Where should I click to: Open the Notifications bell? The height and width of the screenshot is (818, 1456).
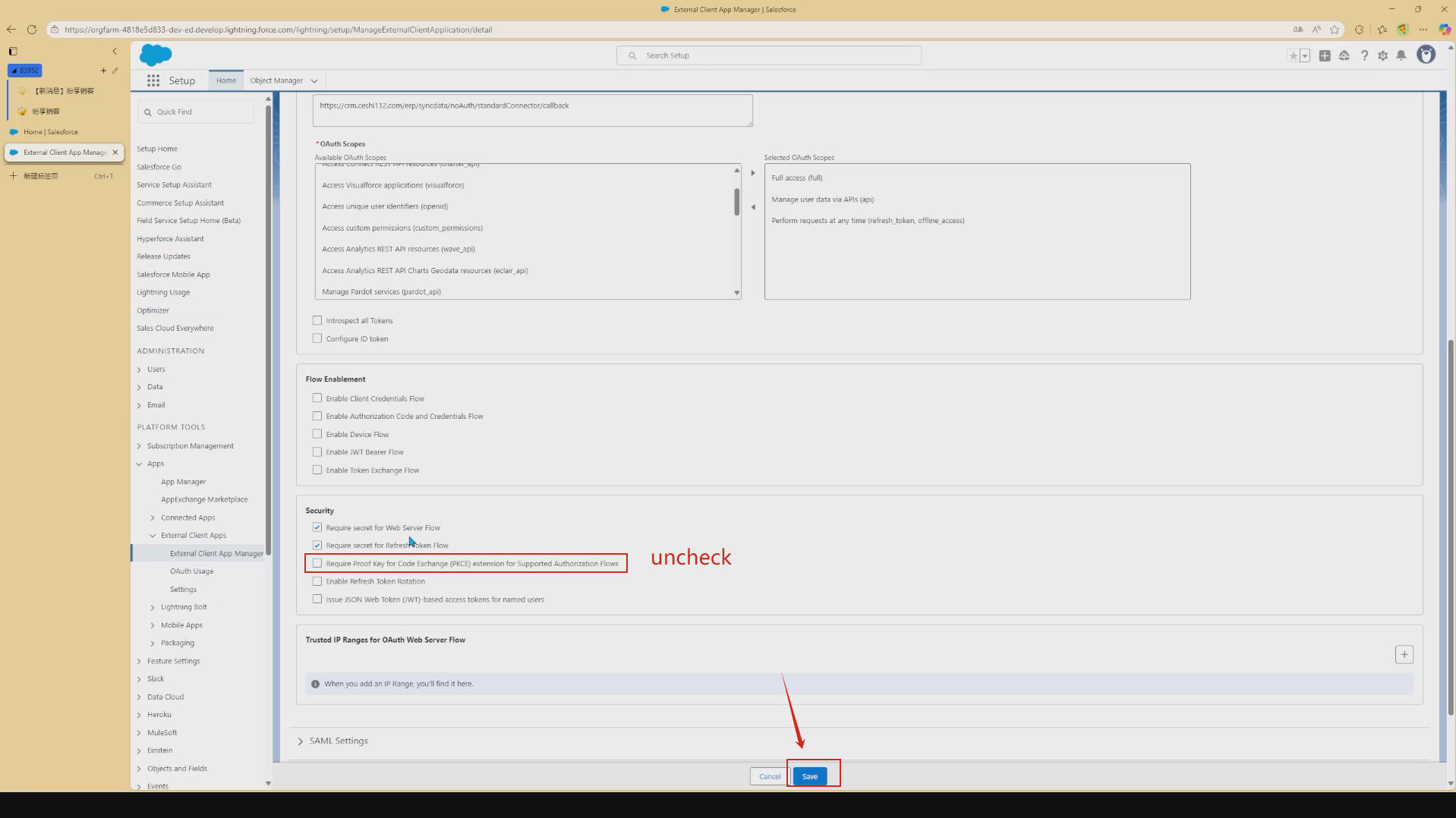1401,55
